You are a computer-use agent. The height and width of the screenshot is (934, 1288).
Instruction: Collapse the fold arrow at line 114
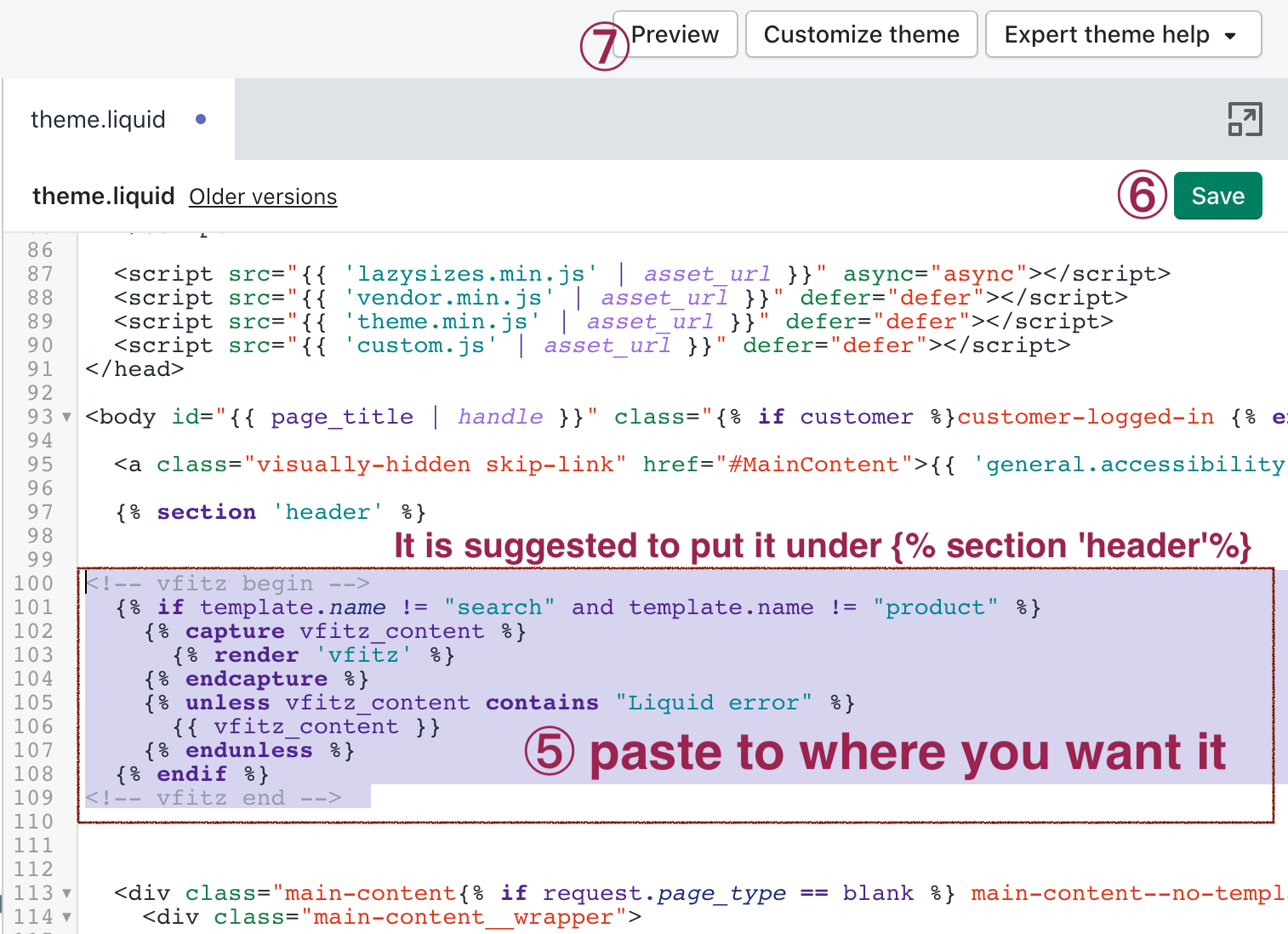click(x=66, y=917)
